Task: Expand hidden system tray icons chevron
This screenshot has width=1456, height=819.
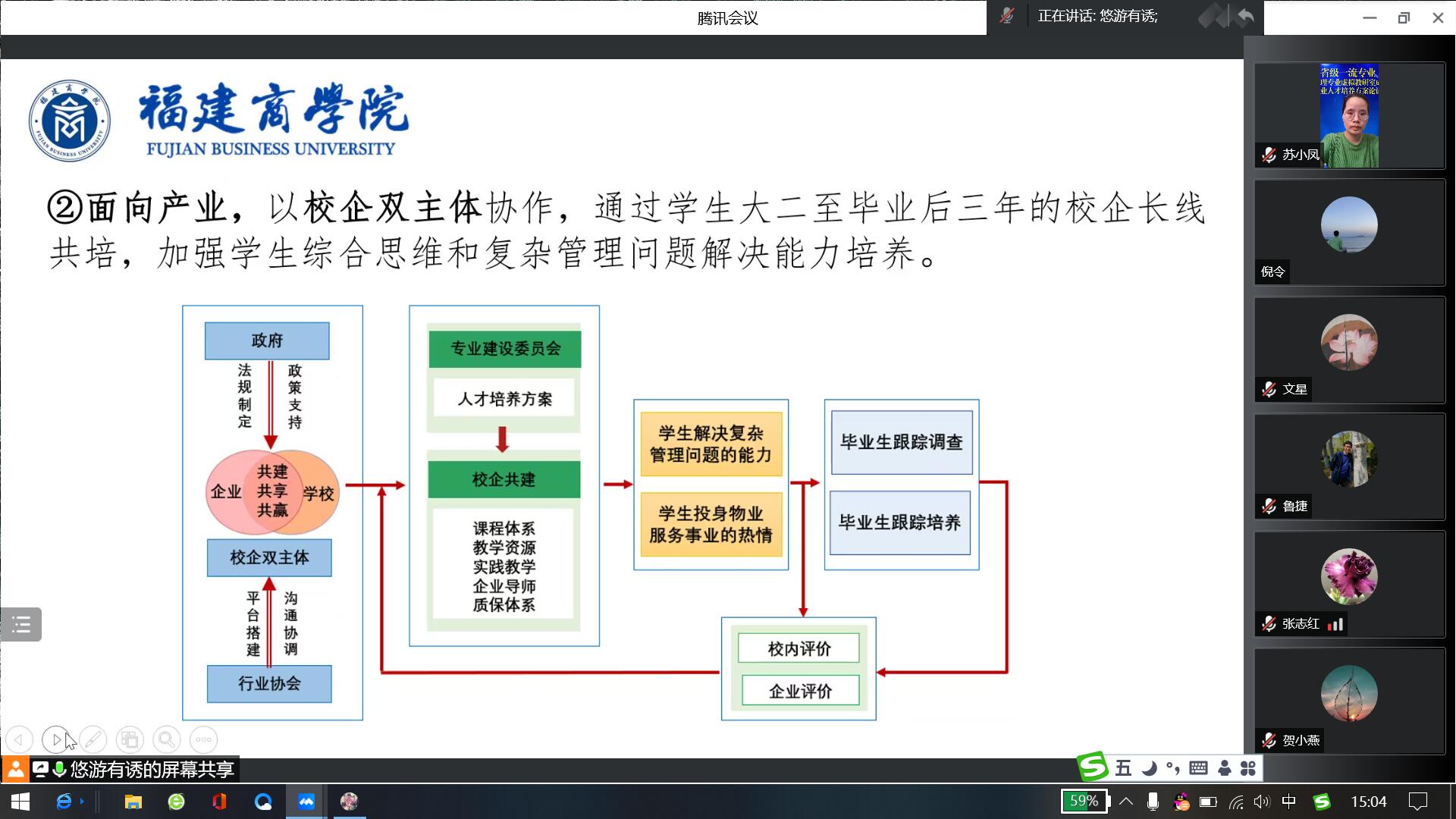Action: pos(1126,802)
